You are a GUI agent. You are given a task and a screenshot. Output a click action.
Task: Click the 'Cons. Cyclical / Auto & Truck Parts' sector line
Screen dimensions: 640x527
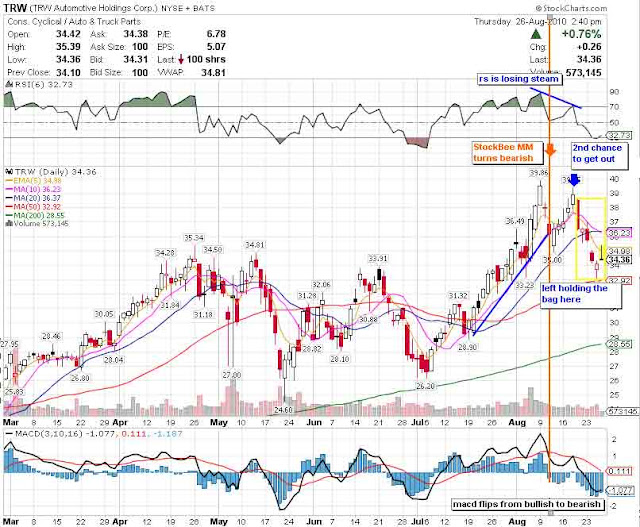(74, 22)
